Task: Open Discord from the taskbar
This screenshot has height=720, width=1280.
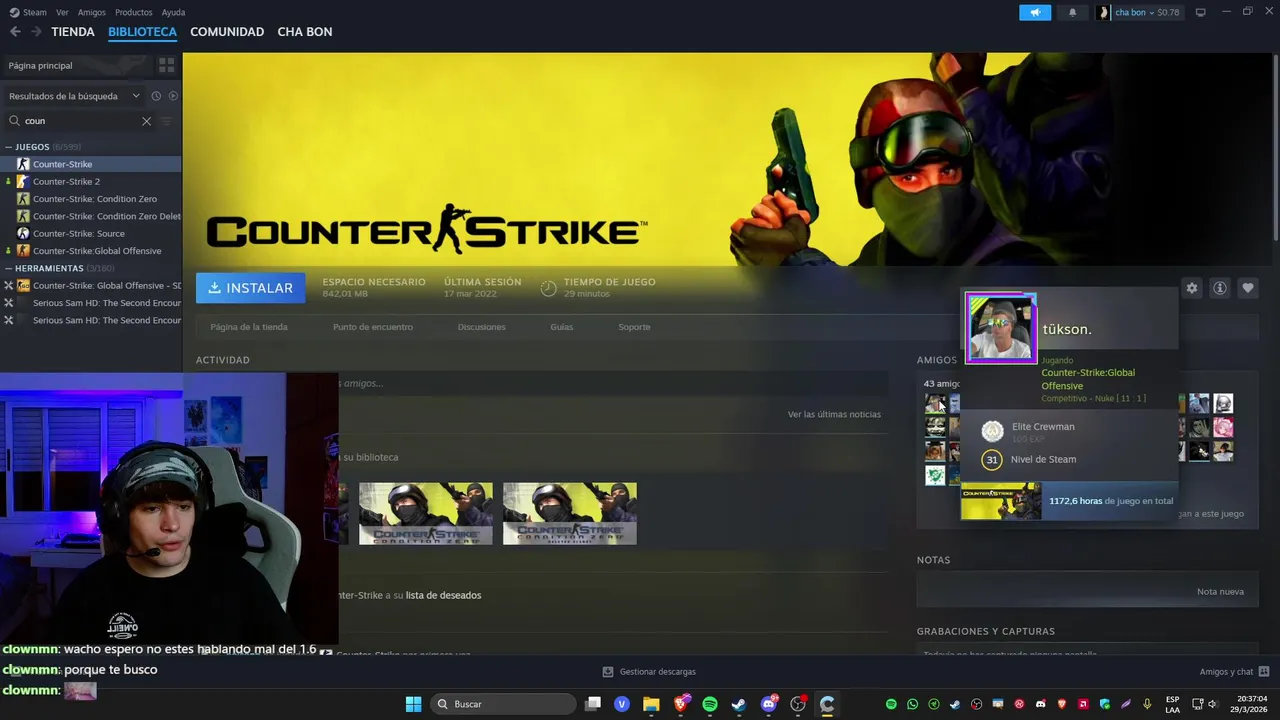Action: (769, 704)
